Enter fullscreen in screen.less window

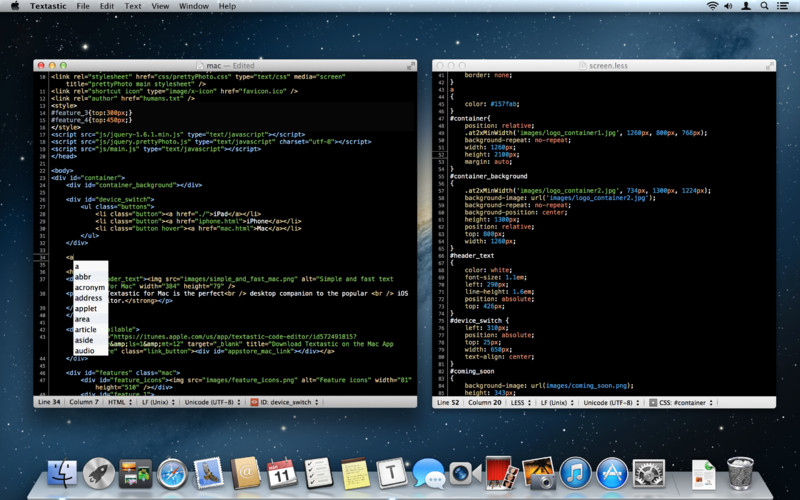[769, 65]
